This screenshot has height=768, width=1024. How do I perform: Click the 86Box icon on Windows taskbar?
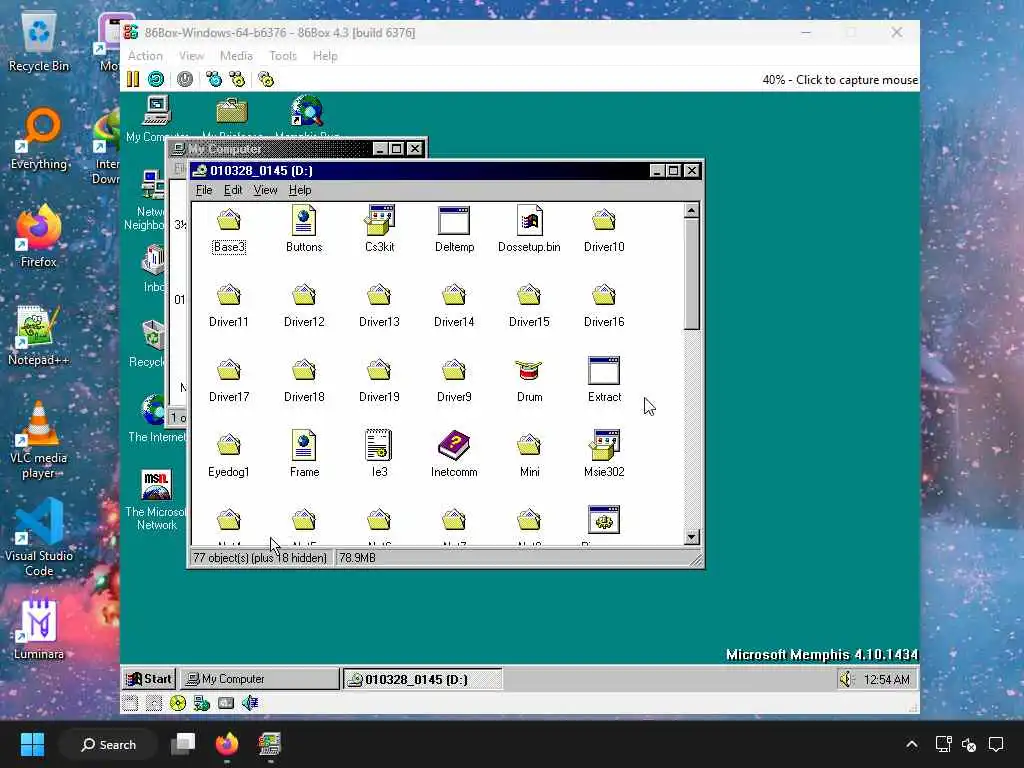coord(269,744)
